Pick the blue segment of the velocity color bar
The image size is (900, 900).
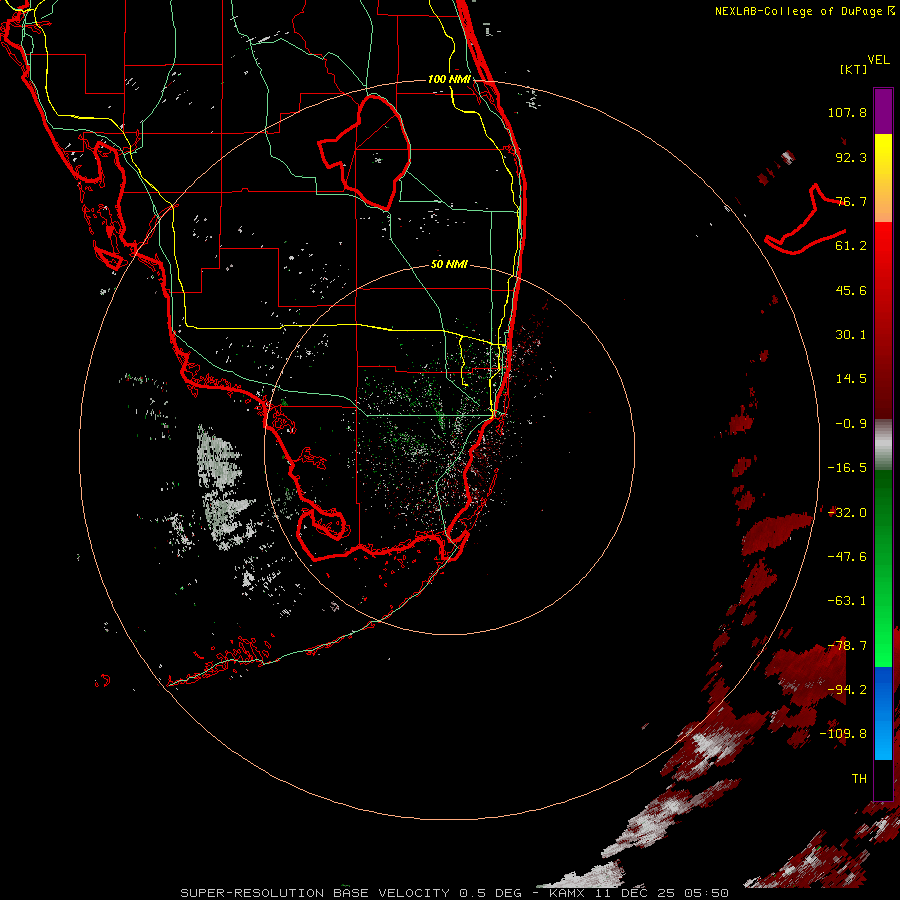coord(883,713)
